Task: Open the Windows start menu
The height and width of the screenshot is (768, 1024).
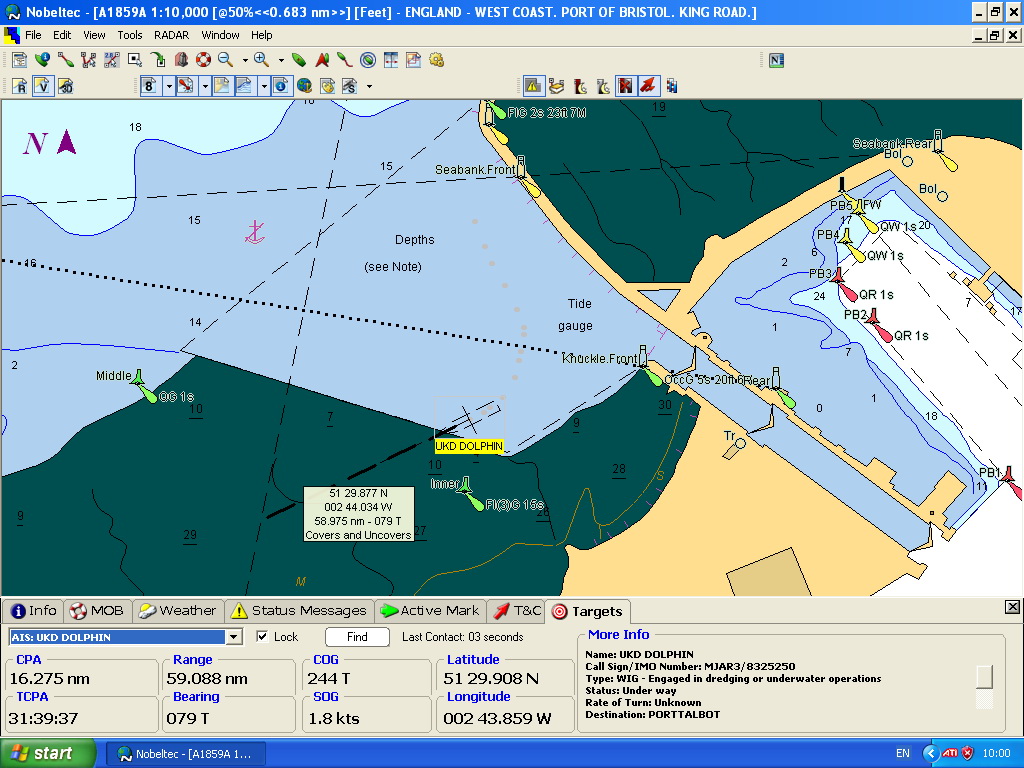Action: click(48, 753)
